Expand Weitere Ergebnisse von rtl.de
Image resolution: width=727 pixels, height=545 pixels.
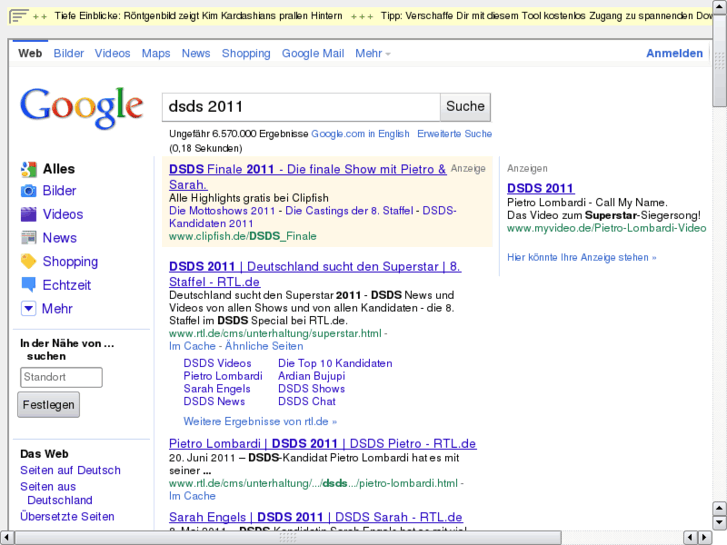pos(260,421)
